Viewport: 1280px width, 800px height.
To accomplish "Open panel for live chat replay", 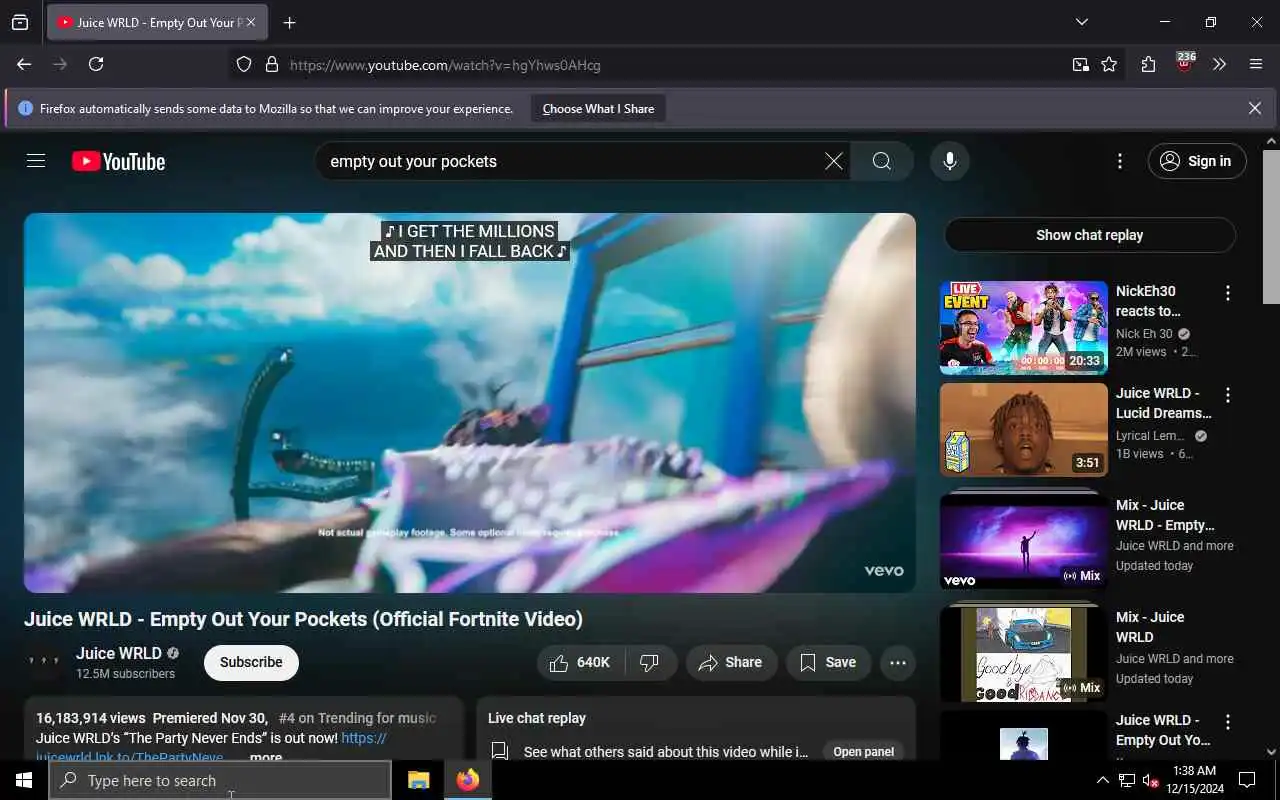I will [863, 751].
